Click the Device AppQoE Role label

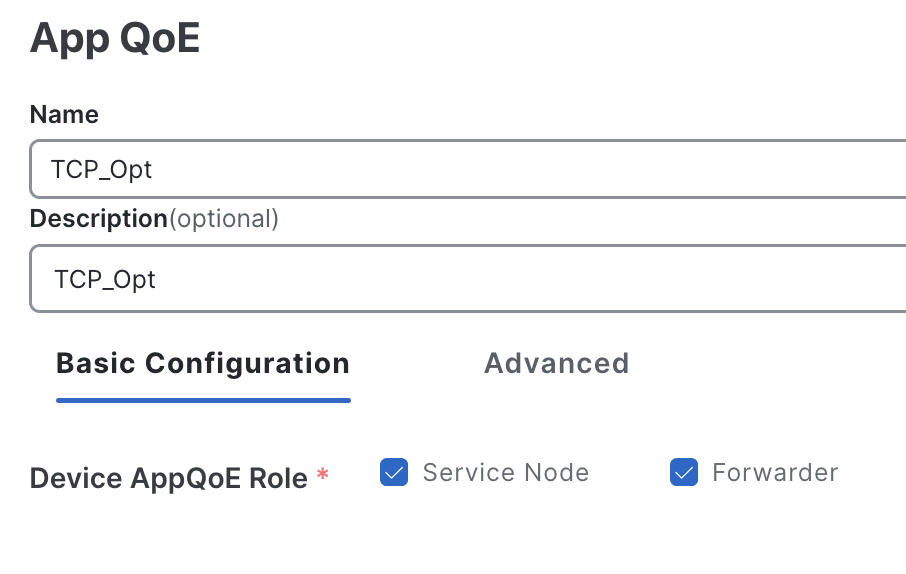pos(168,478)
